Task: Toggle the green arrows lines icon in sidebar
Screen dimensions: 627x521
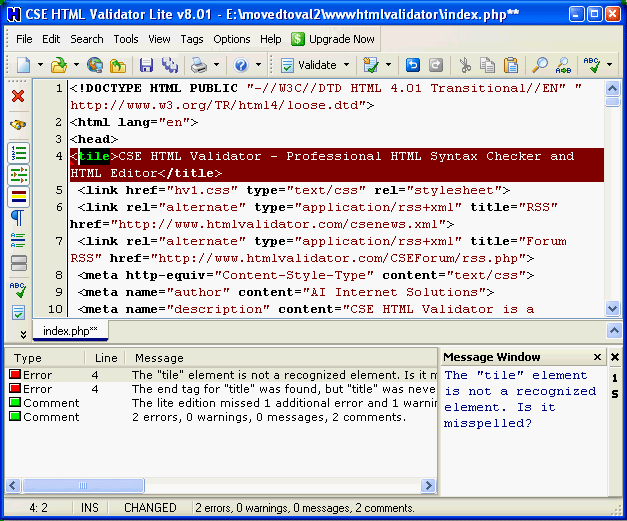Action: coord(18,175)
